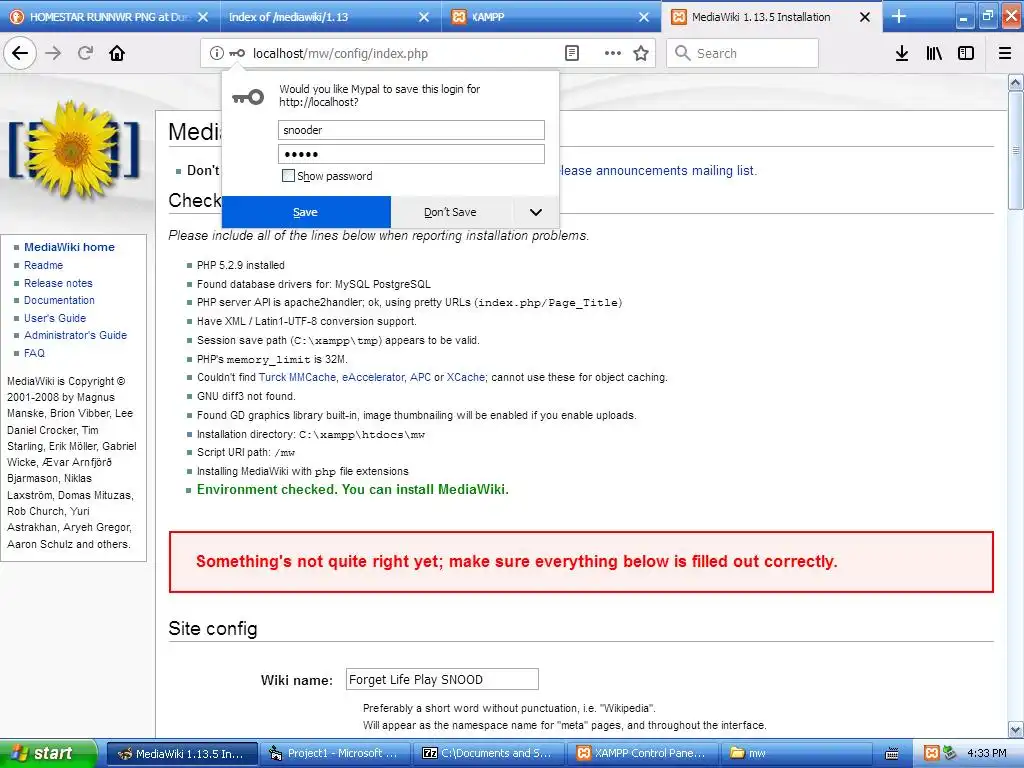
Task: Open the mw folder taskbar item
Action: [x=797, y=753]
